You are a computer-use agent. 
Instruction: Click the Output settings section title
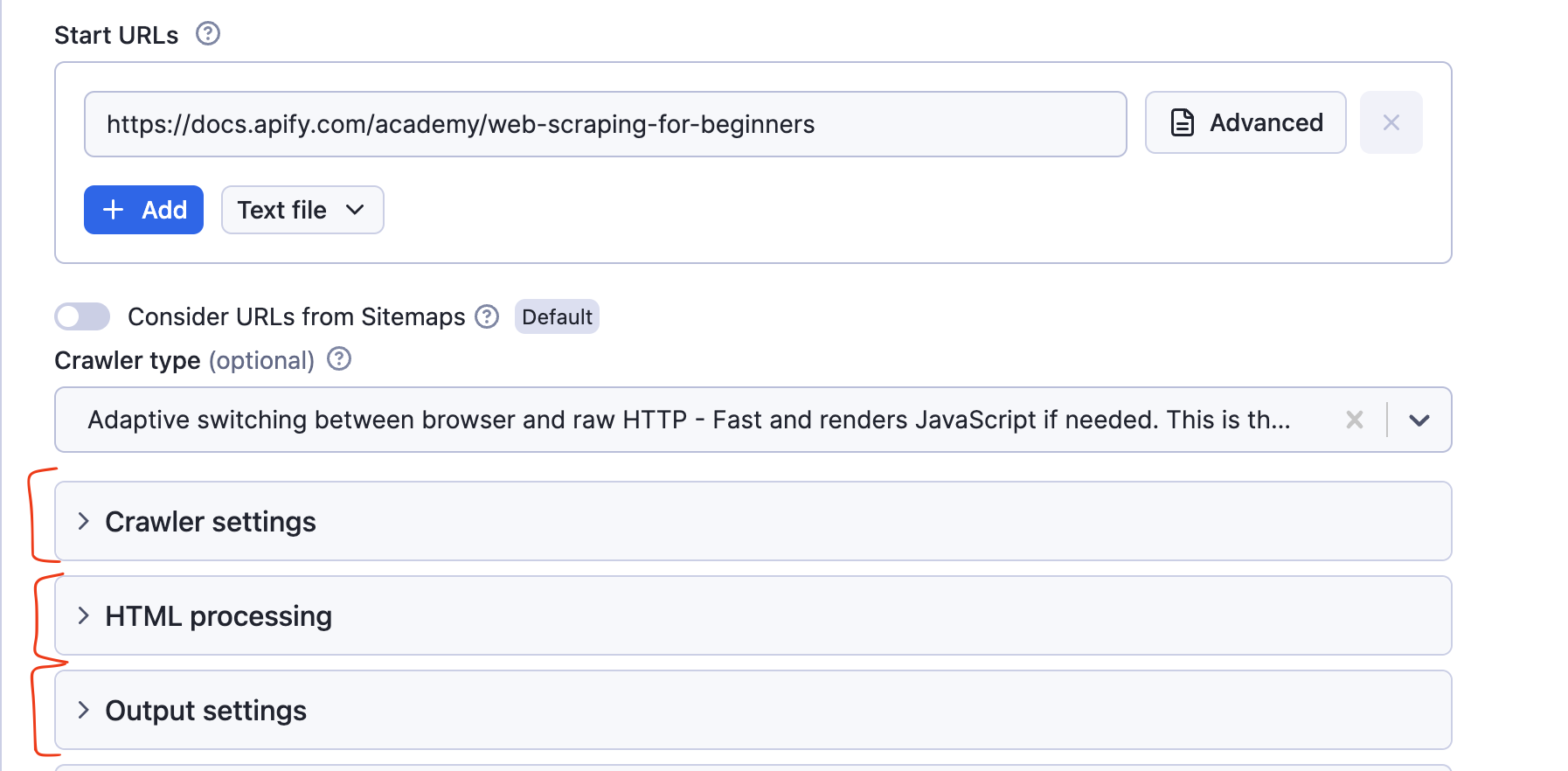[206, 711]
